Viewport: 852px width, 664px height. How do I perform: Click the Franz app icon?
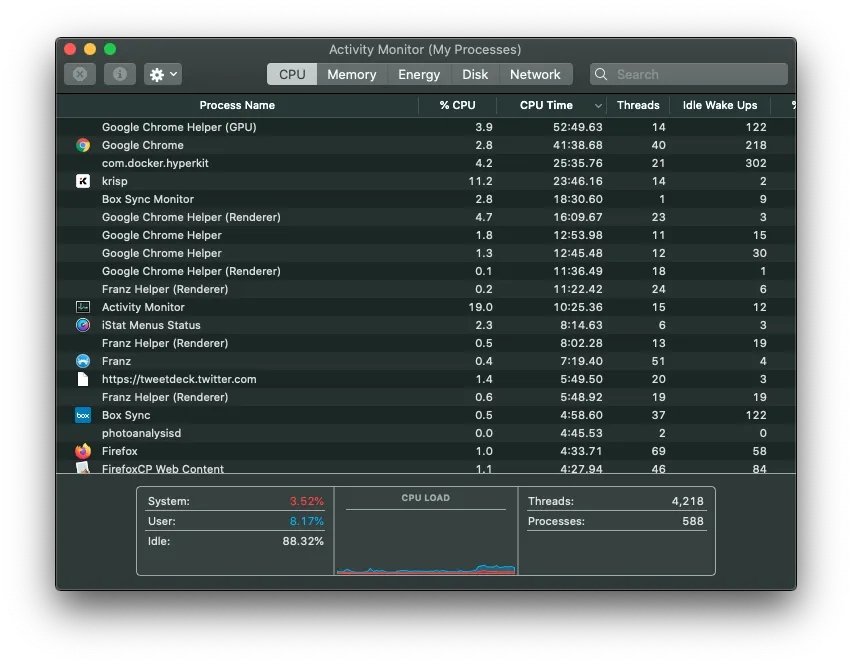[x=83, y=361]
